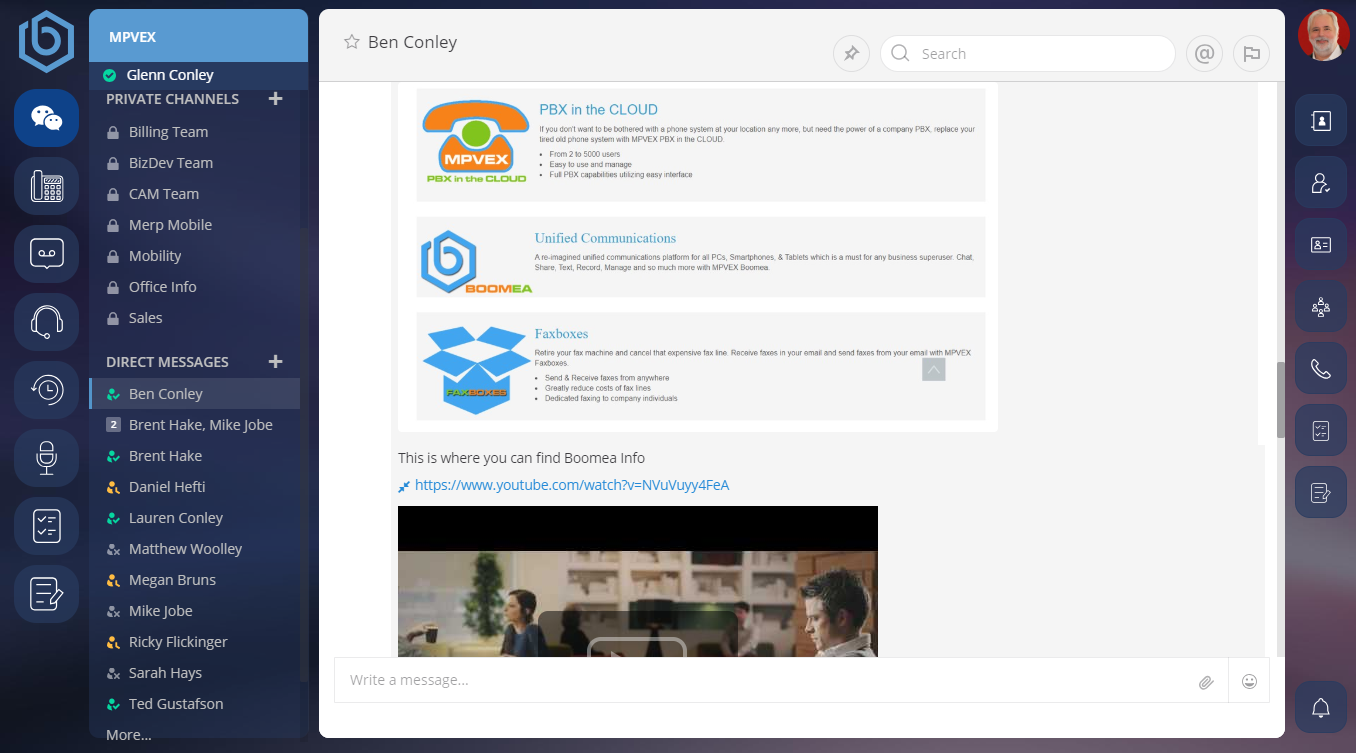
Task: Add a new private channel with plus
Action: (x=276, y=99)
